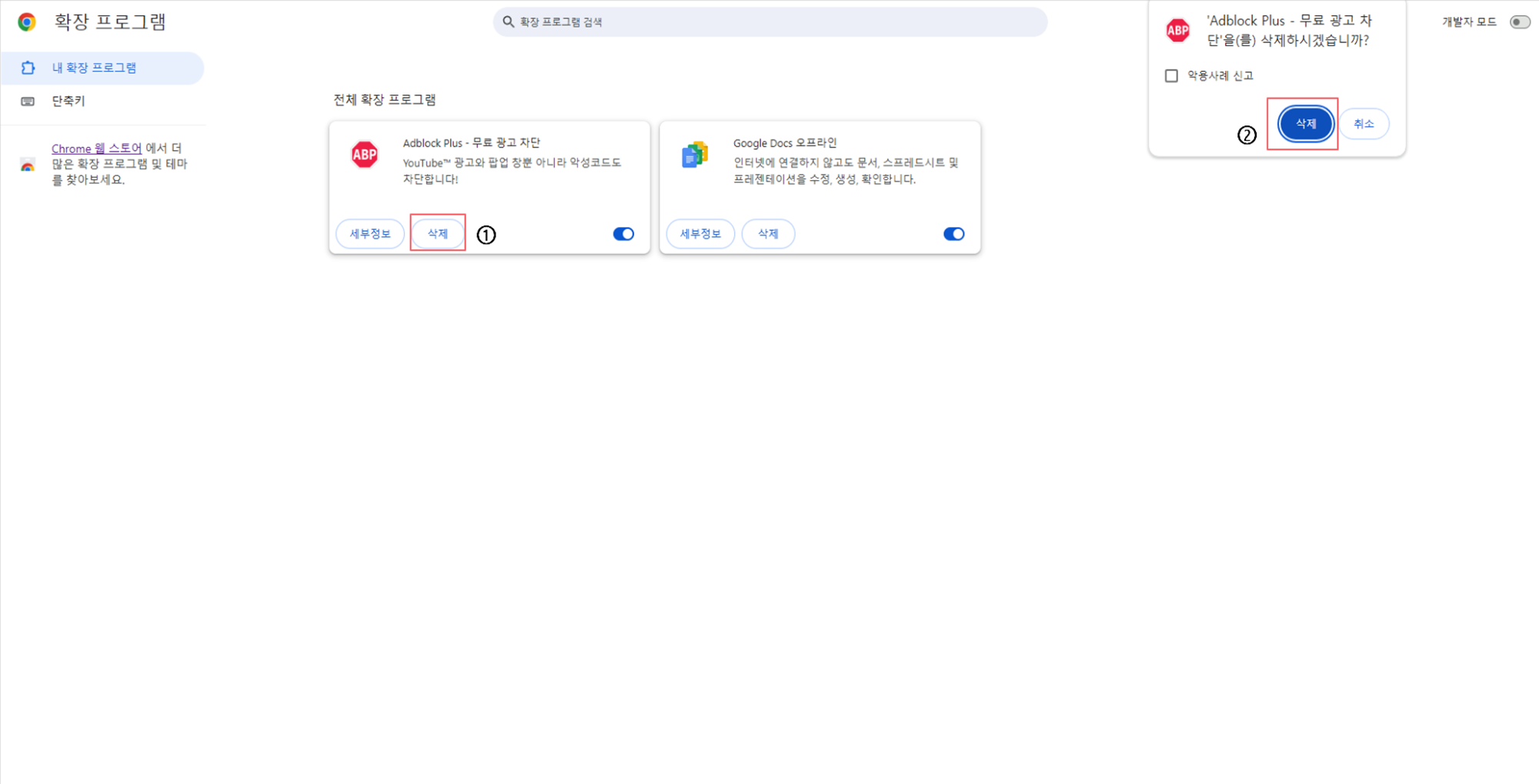Click the Chrome logo icon

pyautogui.click(x=27, y=22)
